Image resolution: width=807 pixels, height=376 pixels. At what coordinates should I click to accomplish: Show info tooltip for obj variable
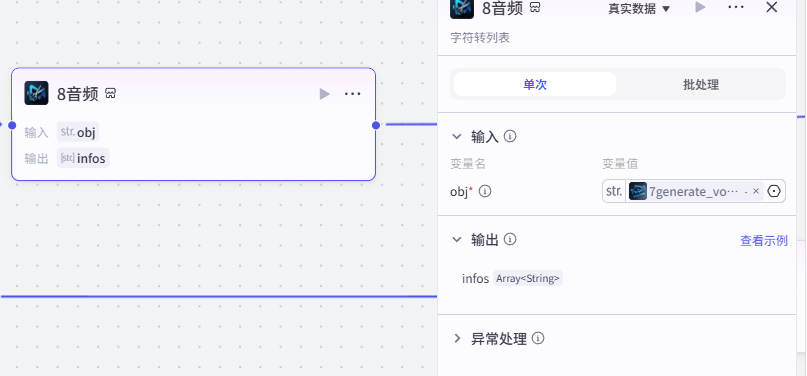pos(485,191)
